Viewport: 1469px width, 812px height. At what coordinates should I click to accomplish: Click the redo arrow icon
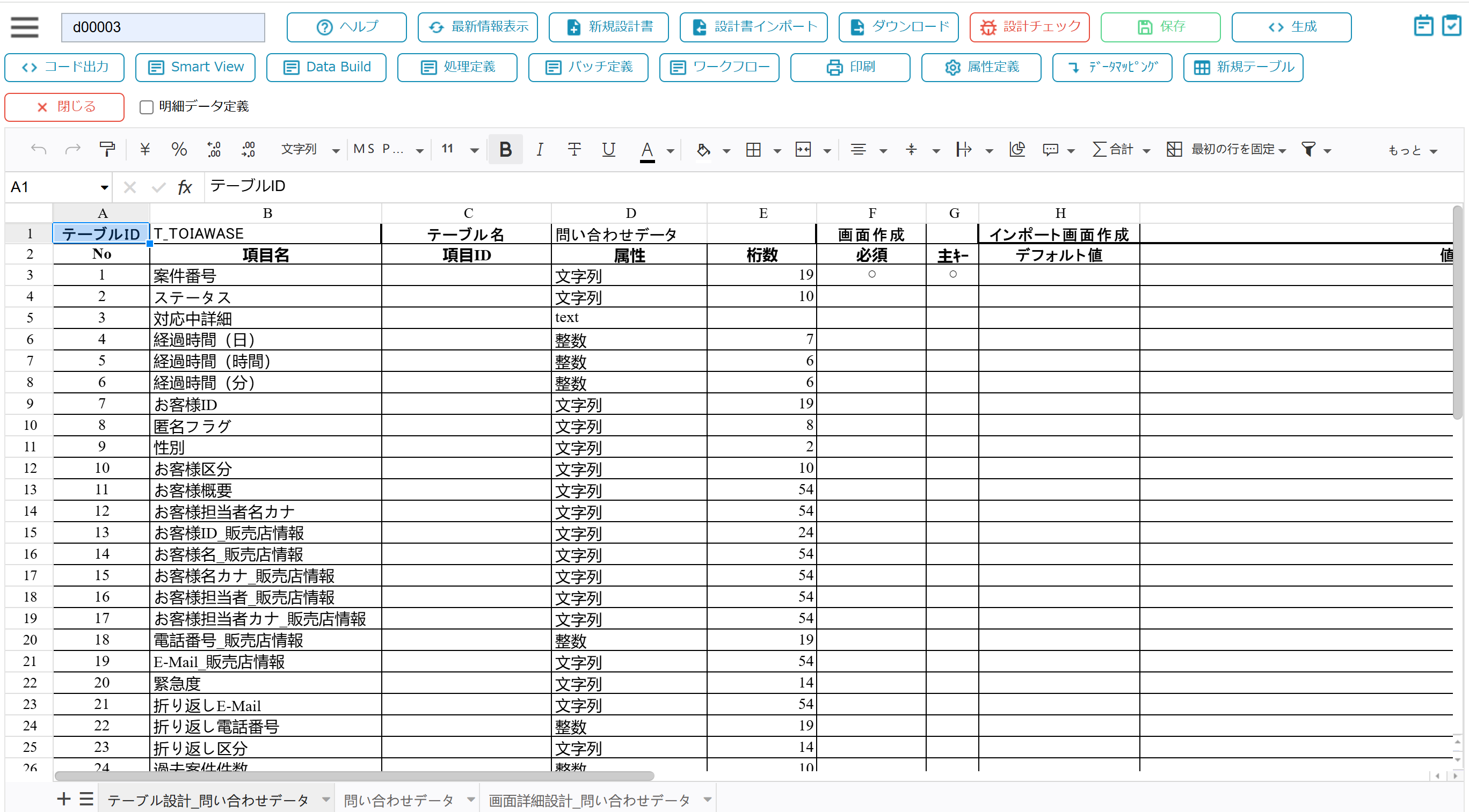click(72, 149)
